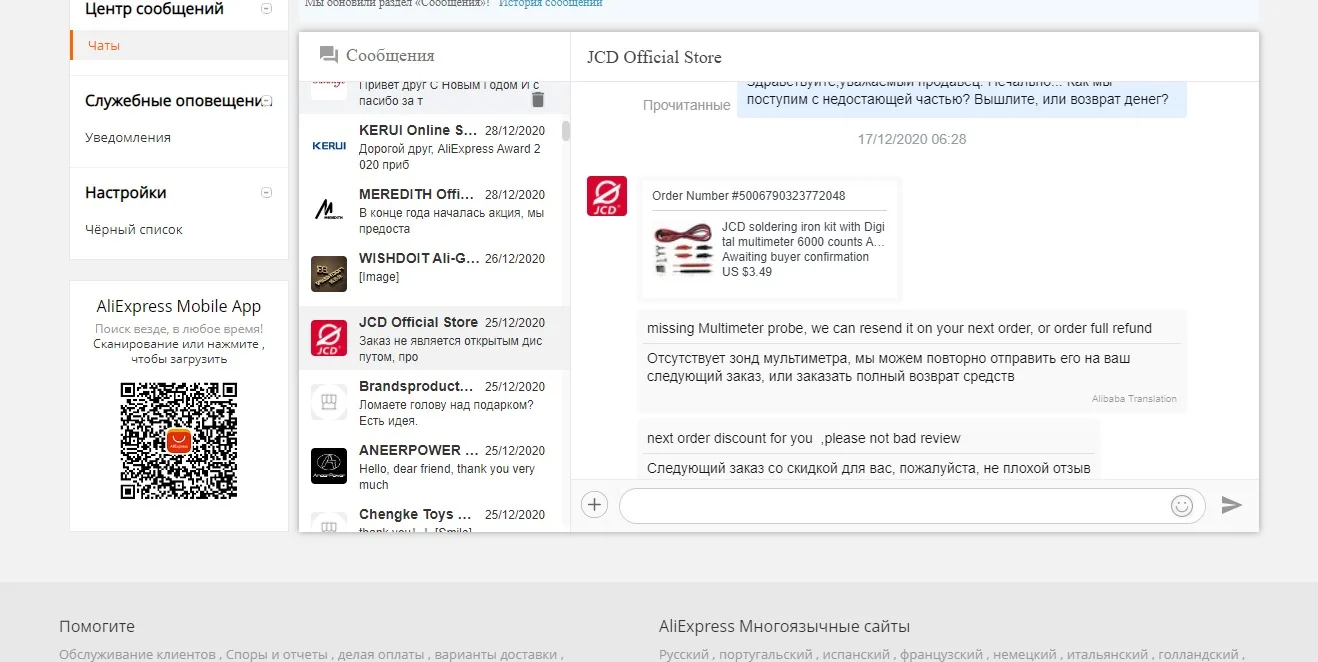This screenshot has height=662, width=1318.
Task: Focus the message text input field
Action: pyautogui.click(x=895, y=505)
